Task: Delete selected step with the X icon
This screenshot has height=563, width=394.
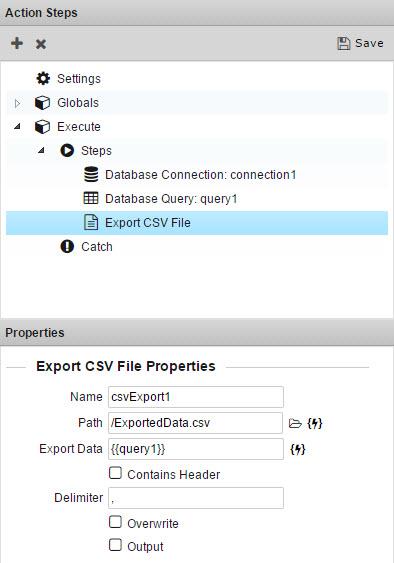Action: (41, 44)
